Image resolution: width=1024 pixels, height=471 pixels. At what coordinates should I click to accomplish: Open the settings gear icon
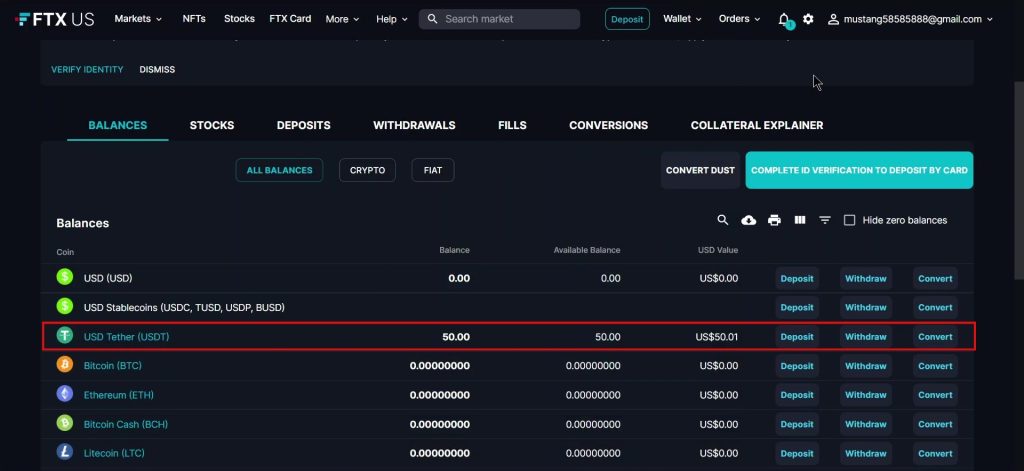(808, 19)
